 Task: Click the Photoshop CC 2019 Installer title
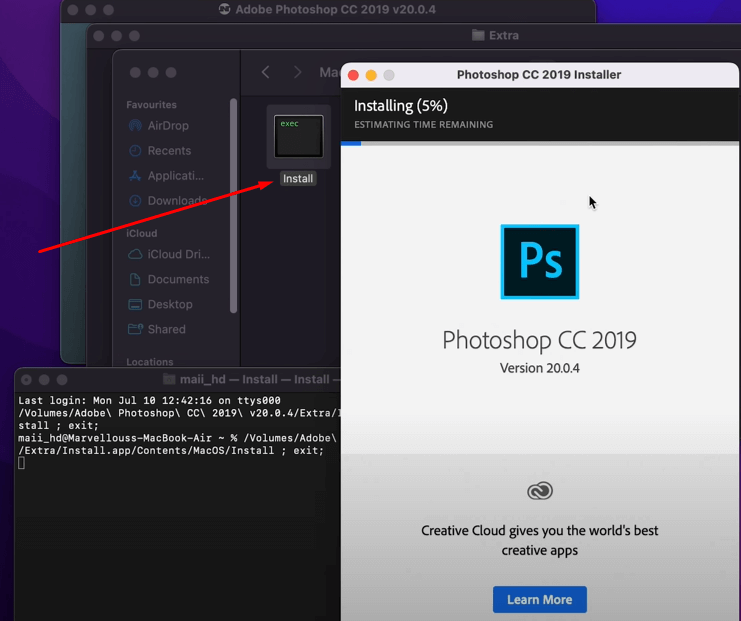(x=539, y=75)
